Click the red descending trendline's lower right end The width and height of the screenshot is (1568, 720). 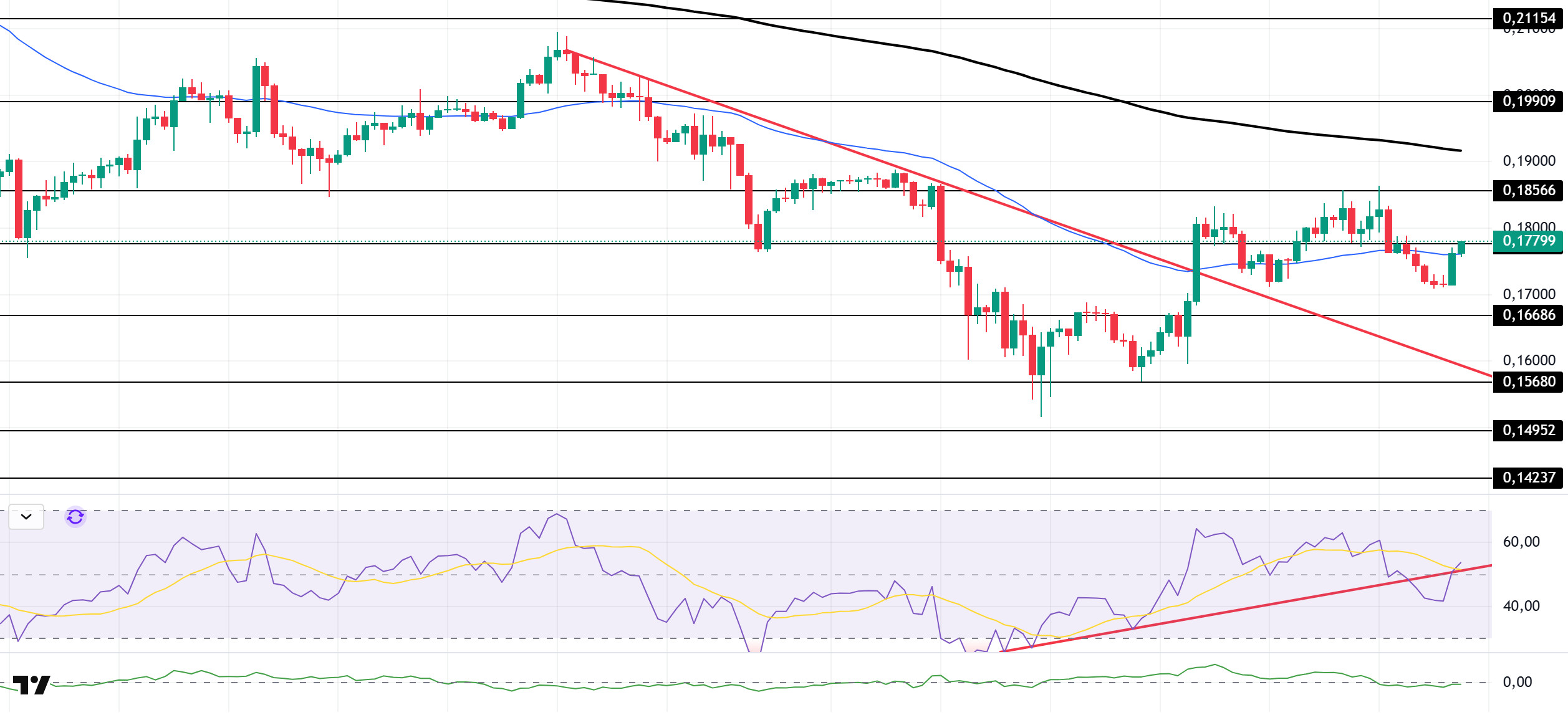(1489, 375)
